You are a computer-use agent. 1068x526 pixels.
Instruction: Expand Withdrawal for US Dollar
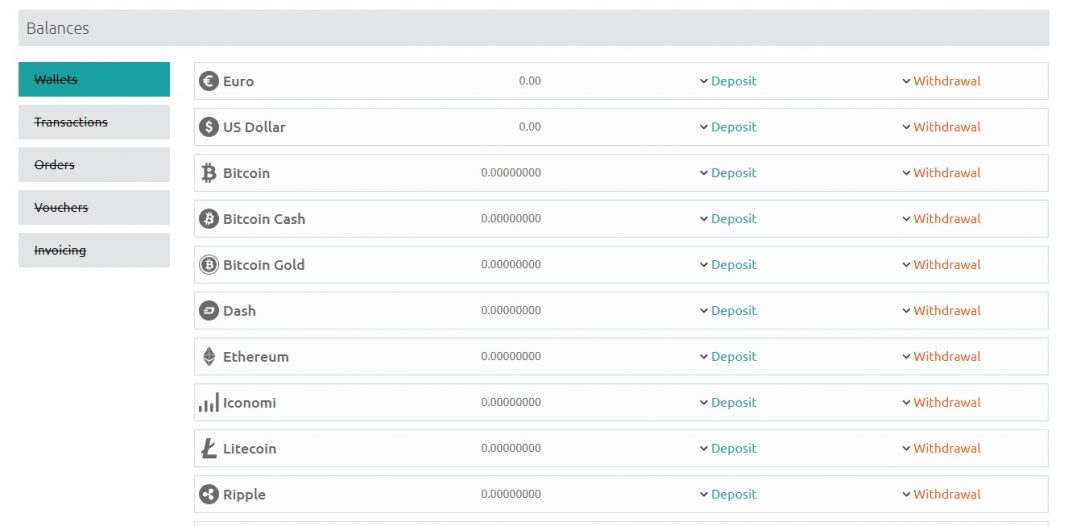pos(941,127)
